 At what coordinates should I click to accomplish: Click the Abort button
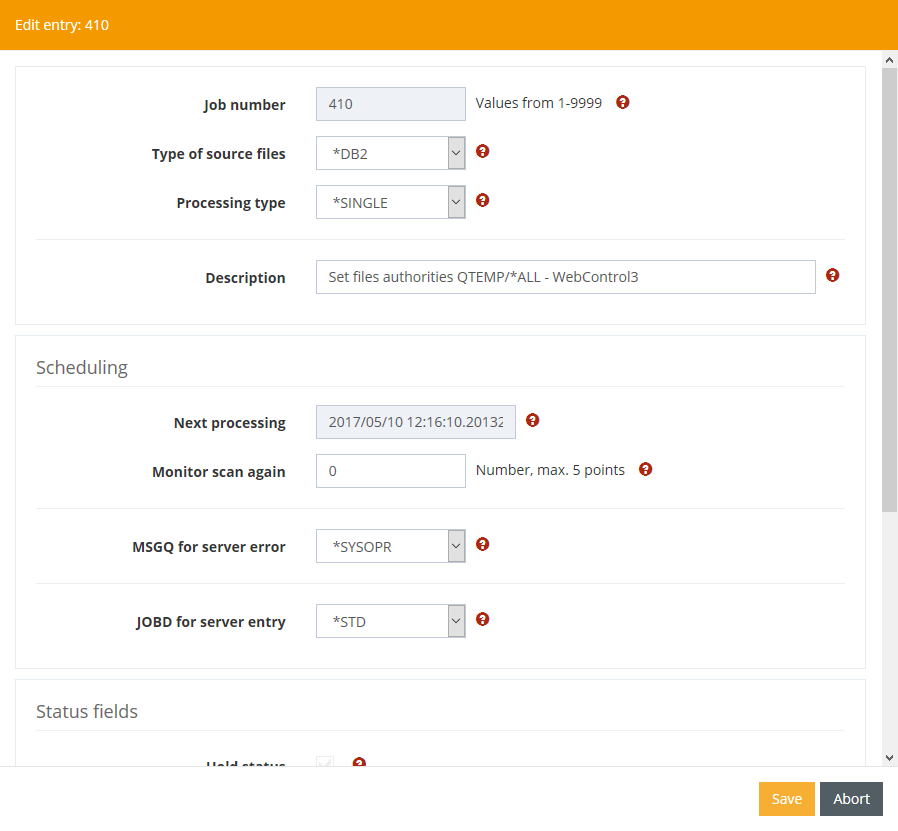(851, 799)
